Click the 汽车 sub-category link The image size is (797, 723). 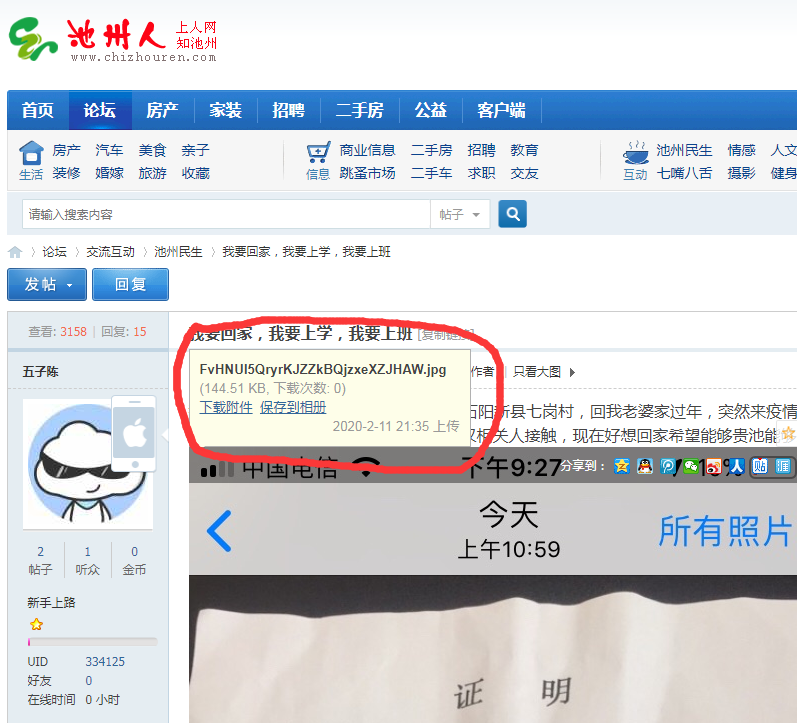click(109, 150)
